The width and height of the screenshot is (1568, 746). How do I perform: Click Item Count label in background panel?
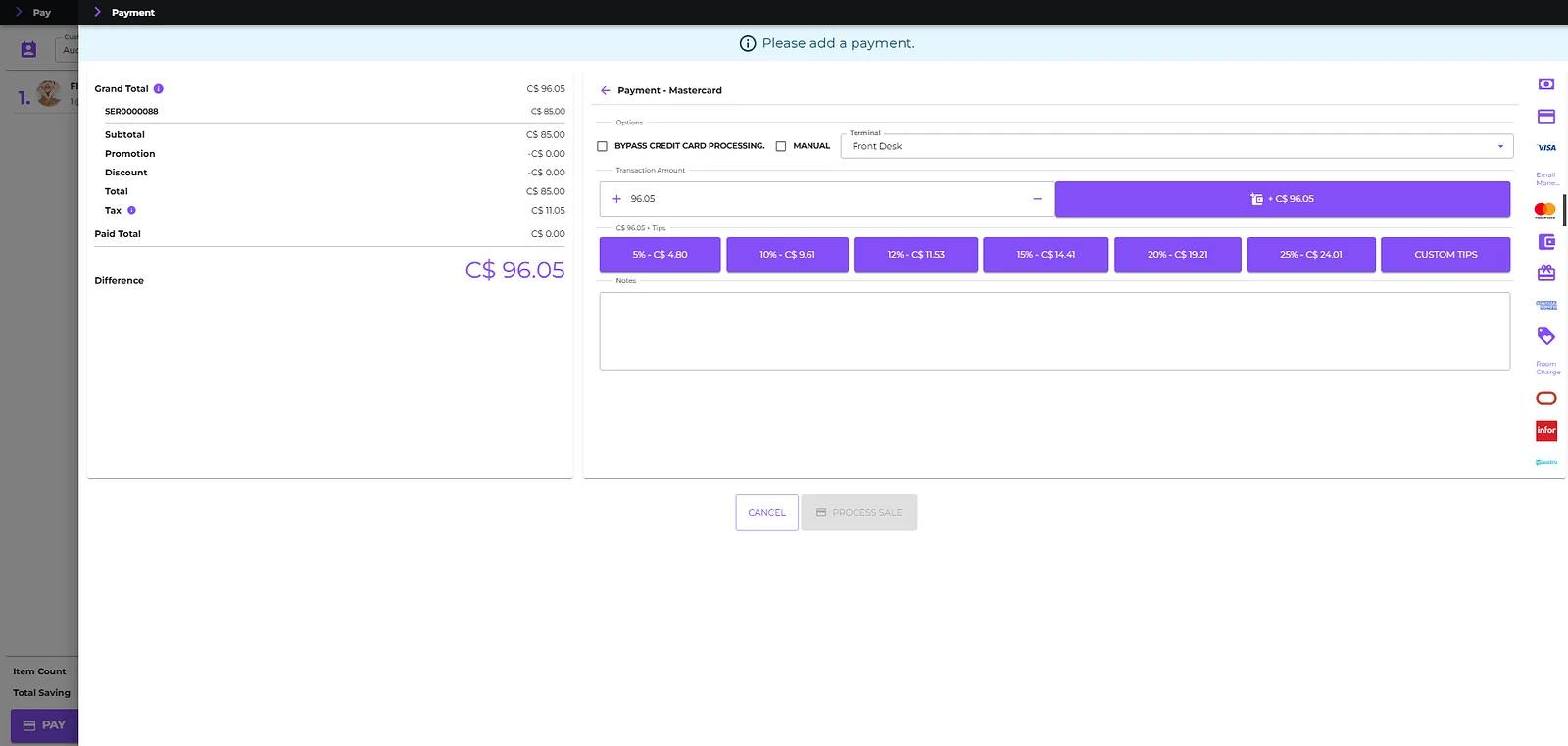point(39,671)
